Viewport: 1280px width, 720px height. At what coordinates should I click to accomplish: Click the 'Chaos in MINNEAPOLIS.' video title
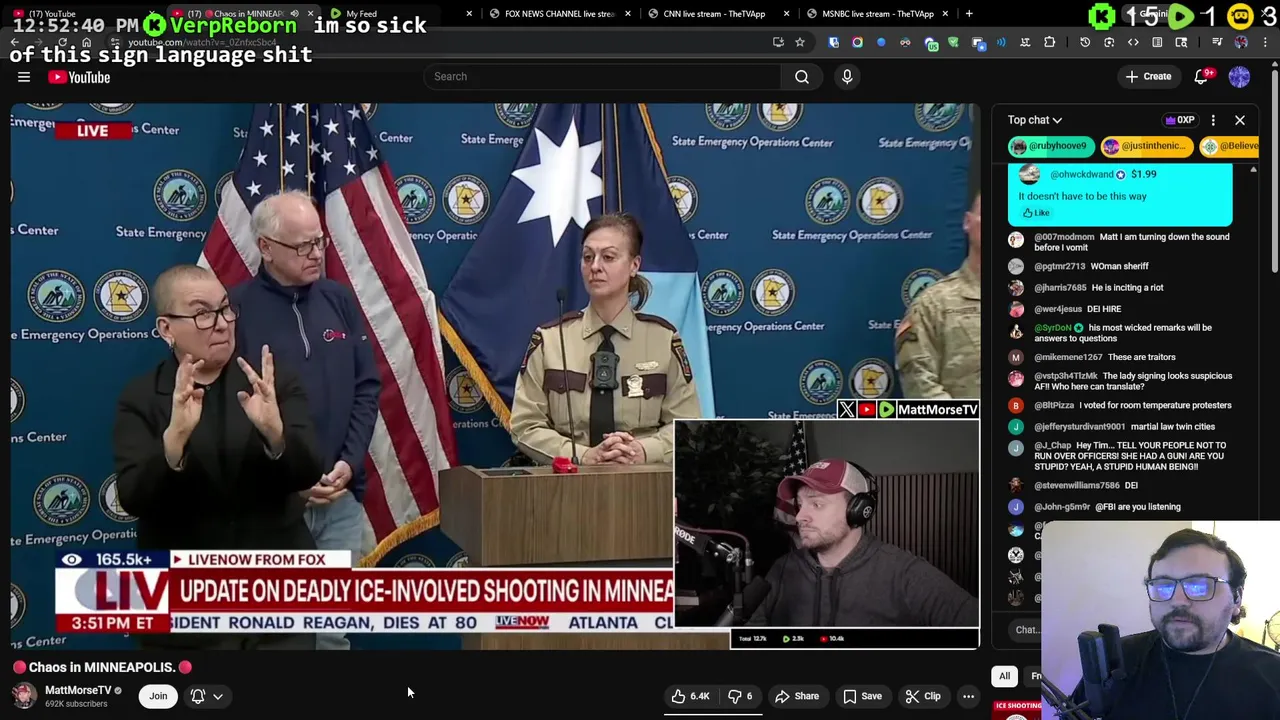[102, 667]
